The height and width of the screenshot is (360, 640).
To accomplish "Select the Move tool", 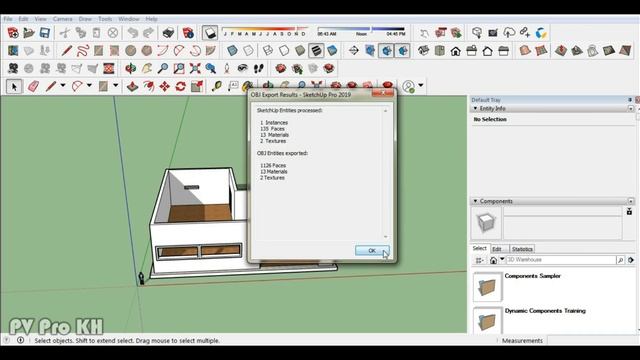I will (164, 87).
